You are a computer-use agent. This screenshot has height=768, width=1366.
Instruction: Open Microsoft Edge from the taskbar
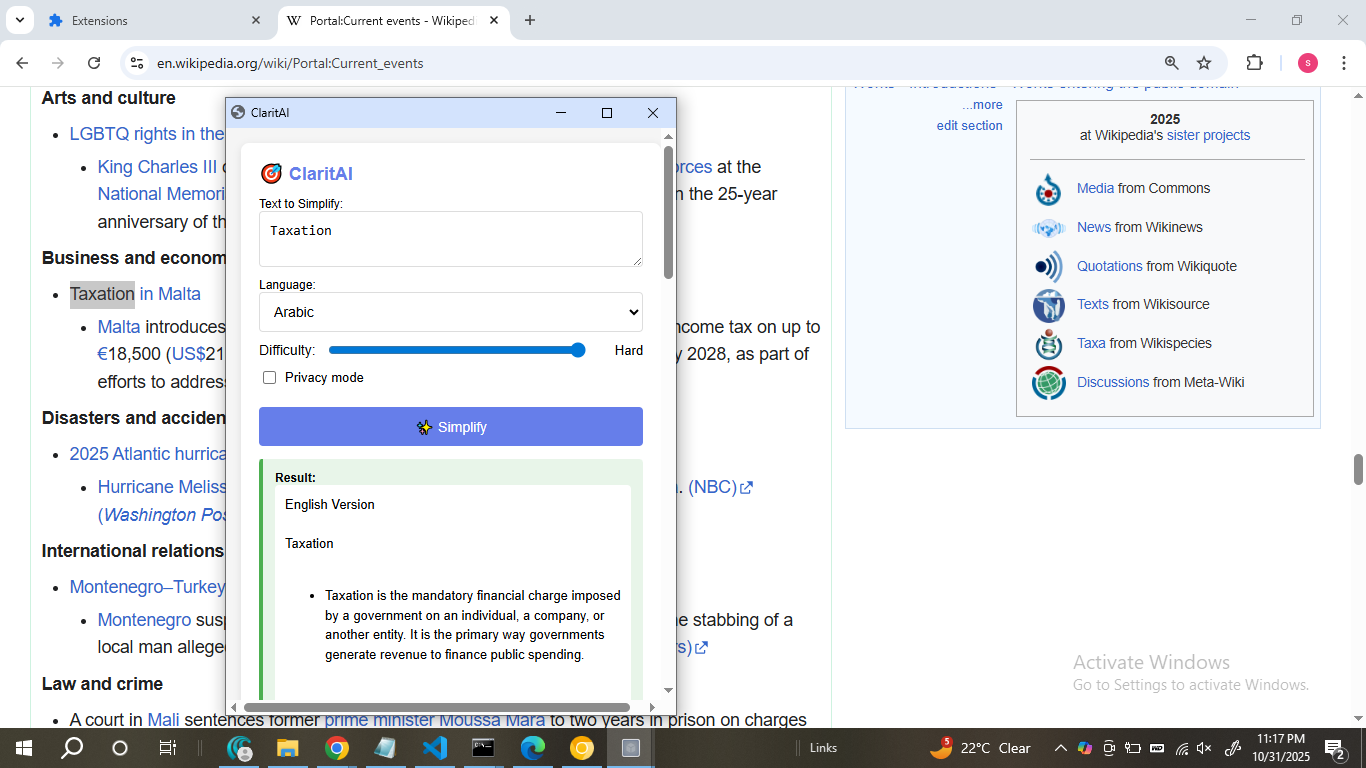[x=532, y=748]
